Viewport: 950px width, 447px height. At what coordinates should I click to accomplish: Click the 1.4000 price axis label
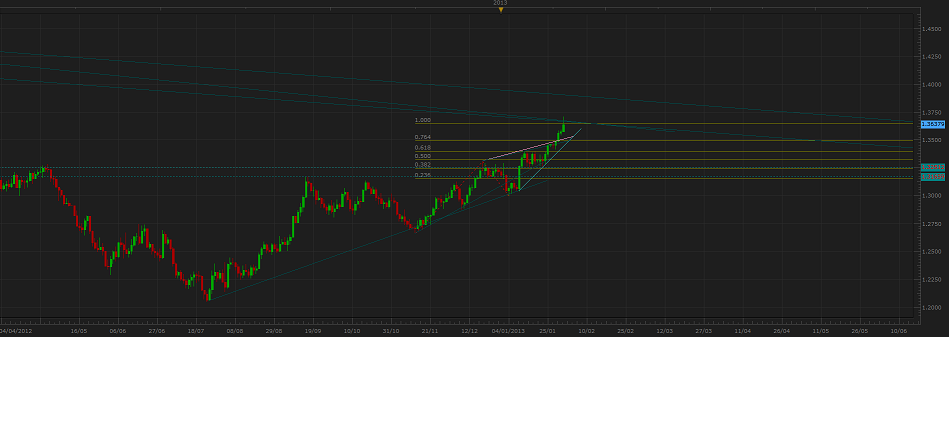pos(932,85)
